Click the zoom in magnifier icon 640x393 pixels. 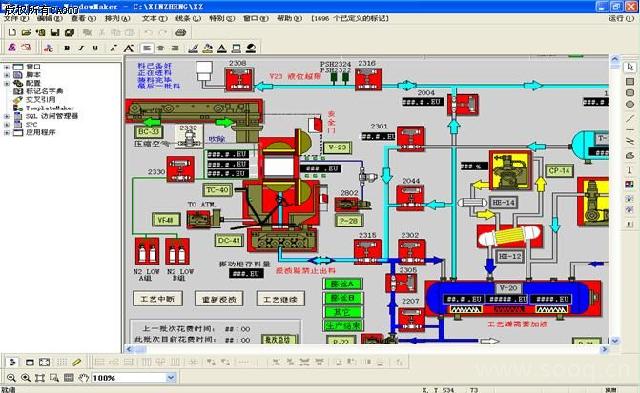[26, 378]
